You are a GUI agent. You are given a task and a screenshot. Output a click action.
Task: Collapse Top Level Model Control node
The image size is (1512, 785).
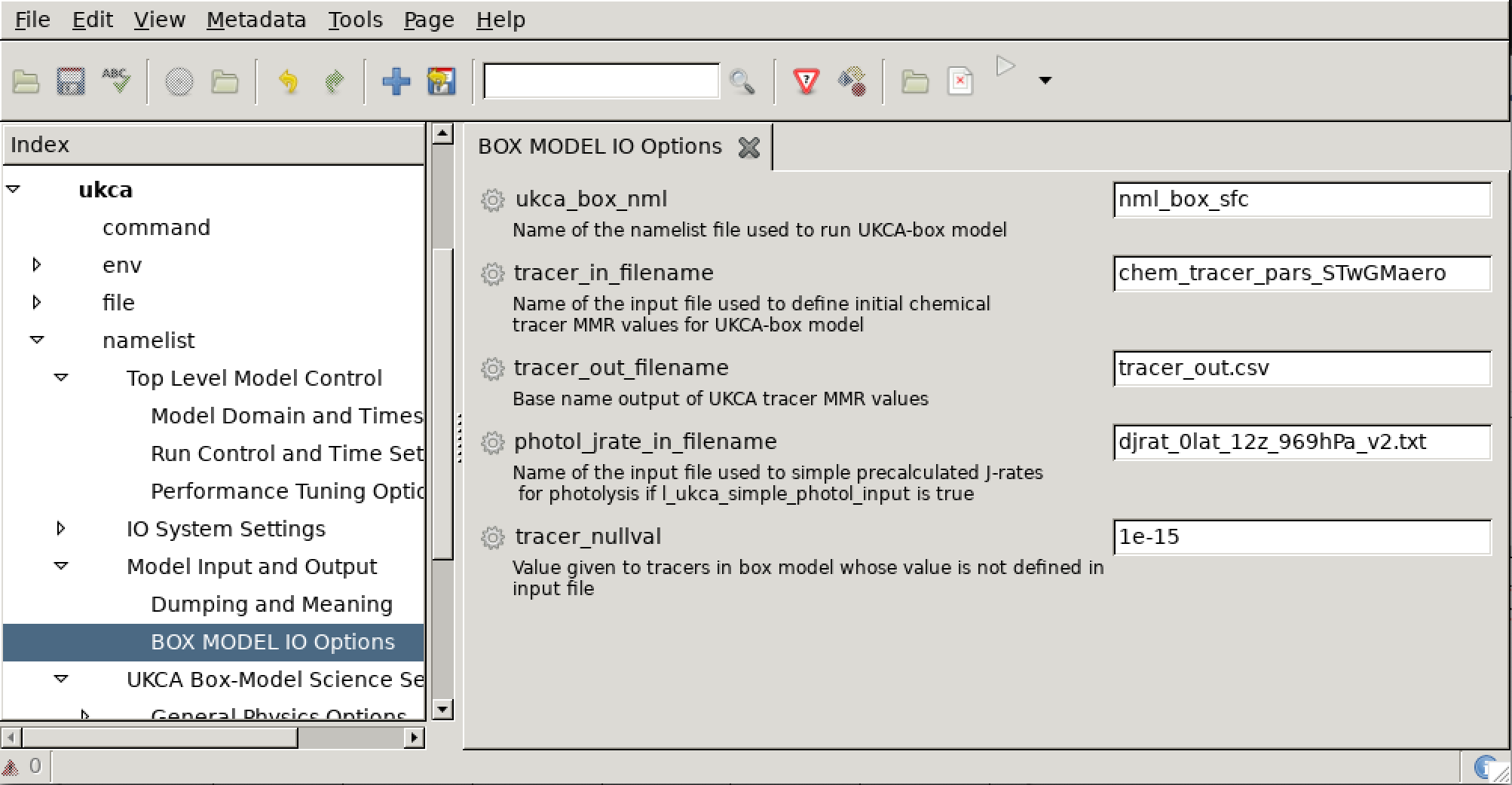61,378
